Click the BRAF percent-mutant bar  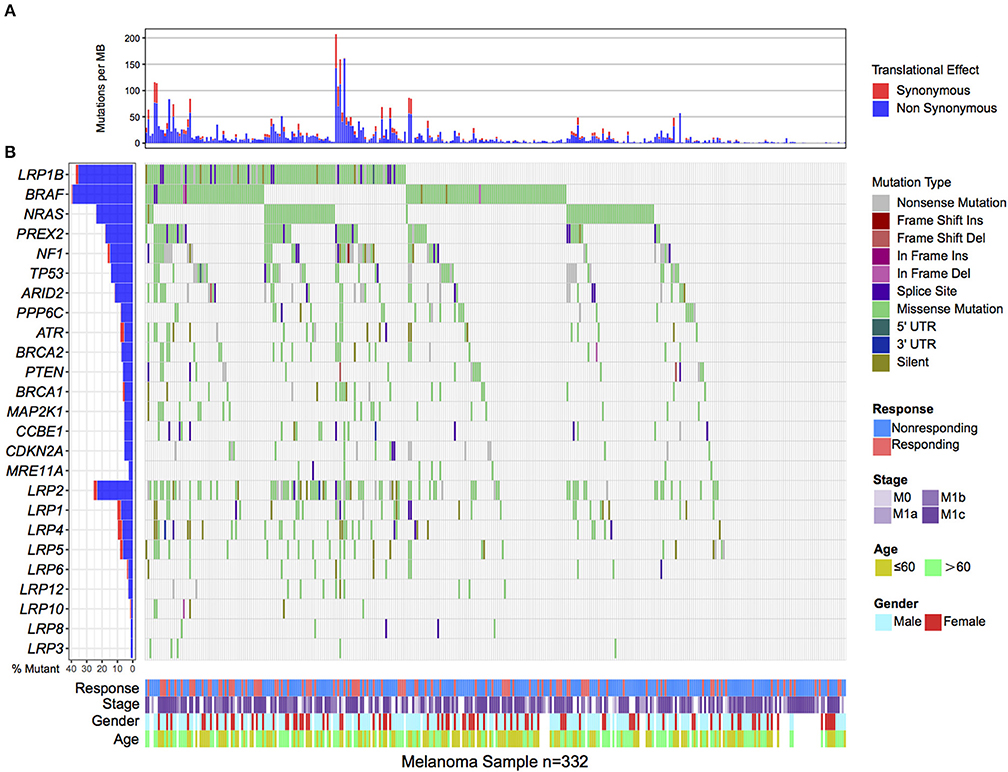tap(102, 195)
